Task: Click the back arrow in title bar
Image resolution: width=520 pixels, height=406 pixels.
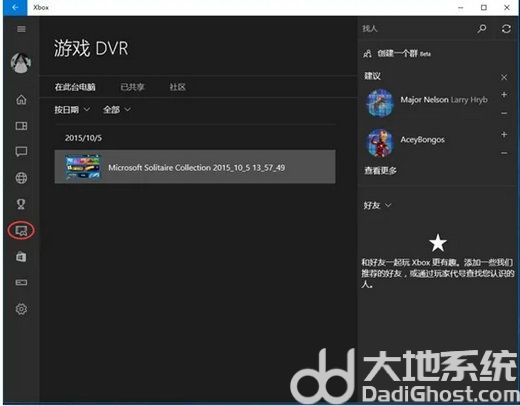Action: [15, 7]
